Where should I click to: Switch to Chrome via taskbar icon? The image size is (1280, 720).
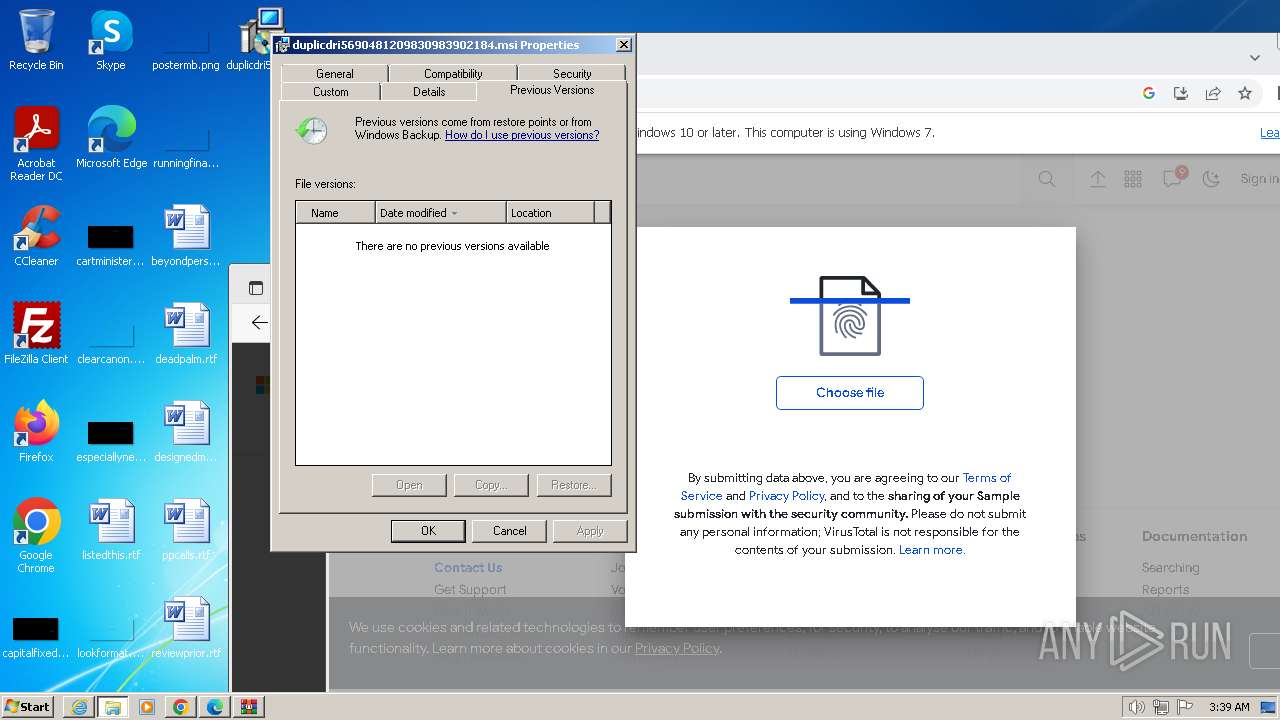click(x=181, y=707)
